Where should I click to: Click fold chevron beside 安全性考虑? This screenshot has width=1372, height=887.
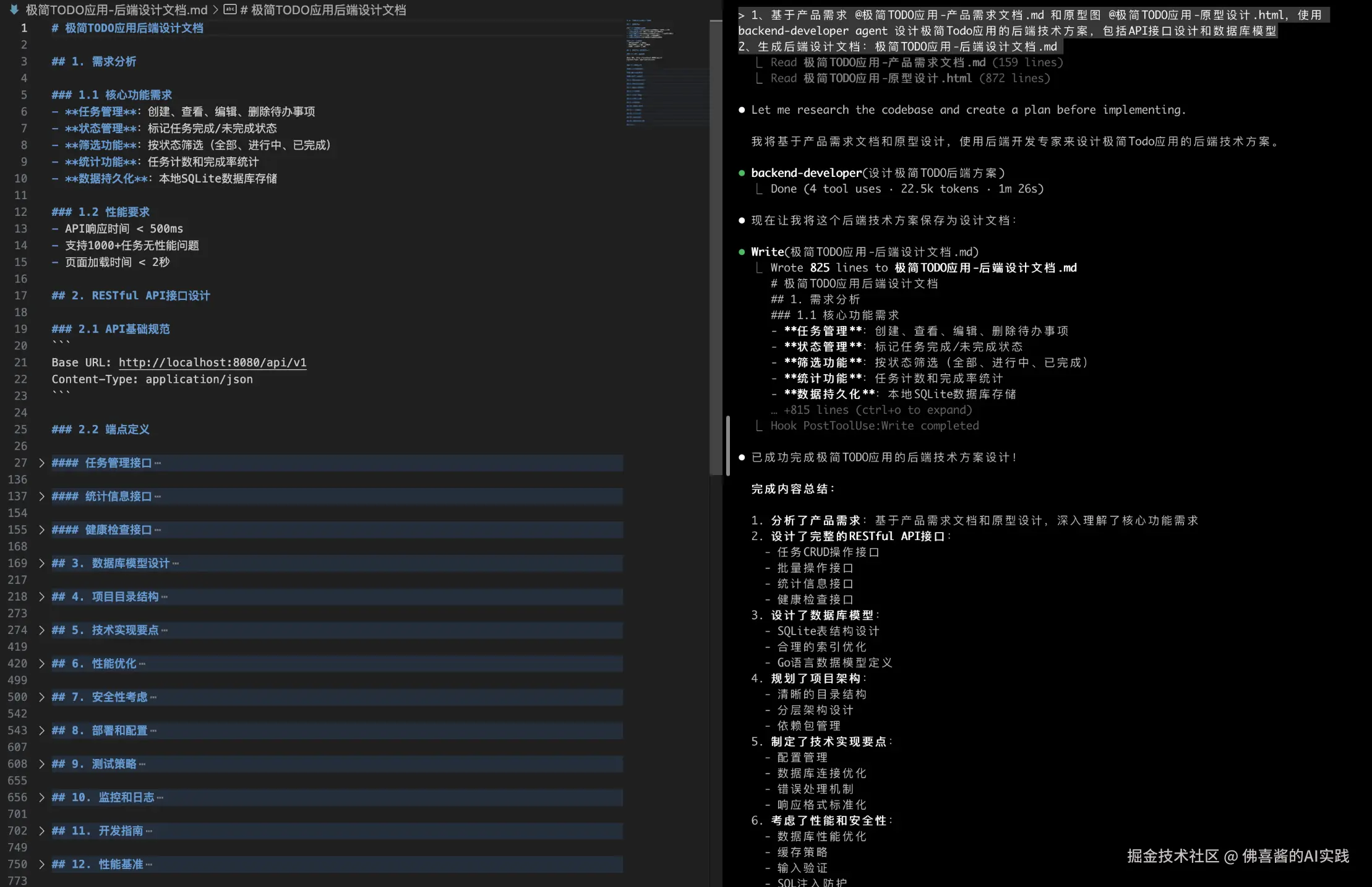click(41, 697)
